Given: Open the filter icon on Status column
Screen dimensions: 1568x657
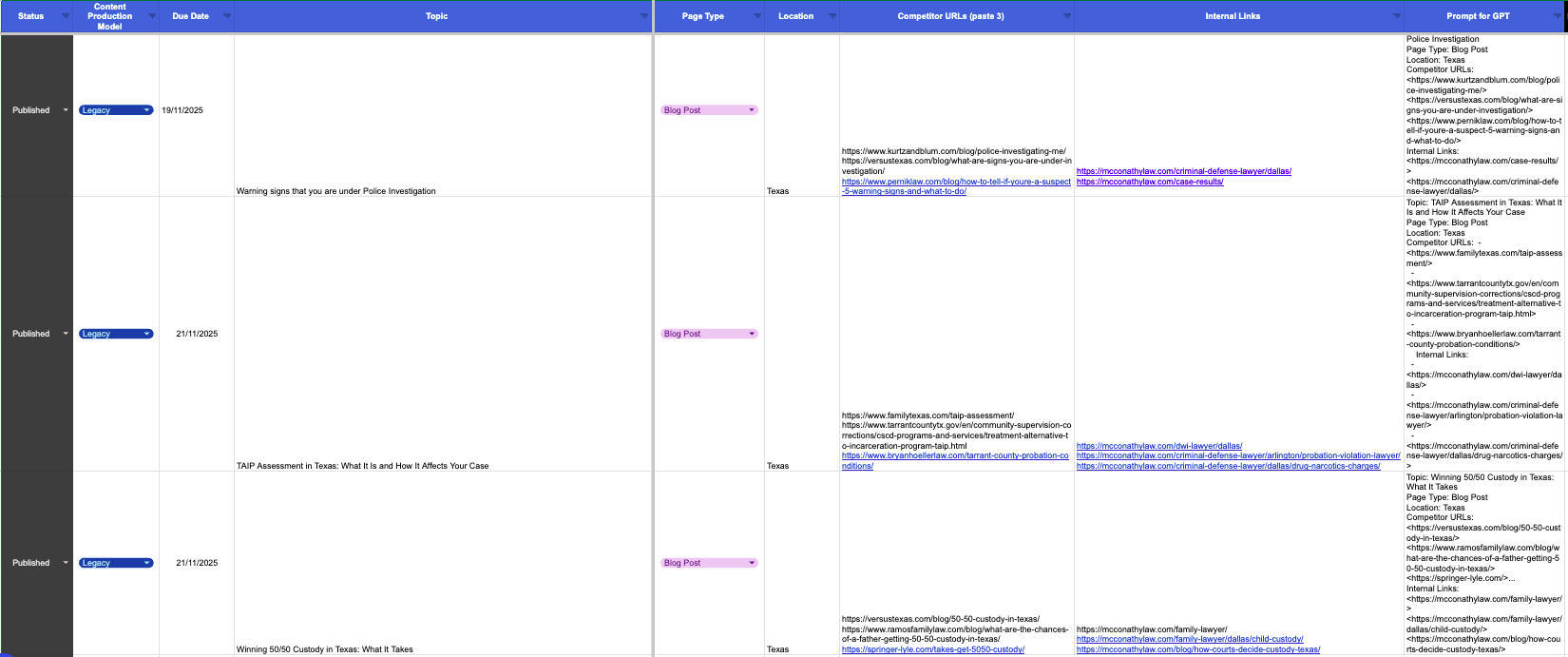Looking at the screenshot, I should (66, 16).
